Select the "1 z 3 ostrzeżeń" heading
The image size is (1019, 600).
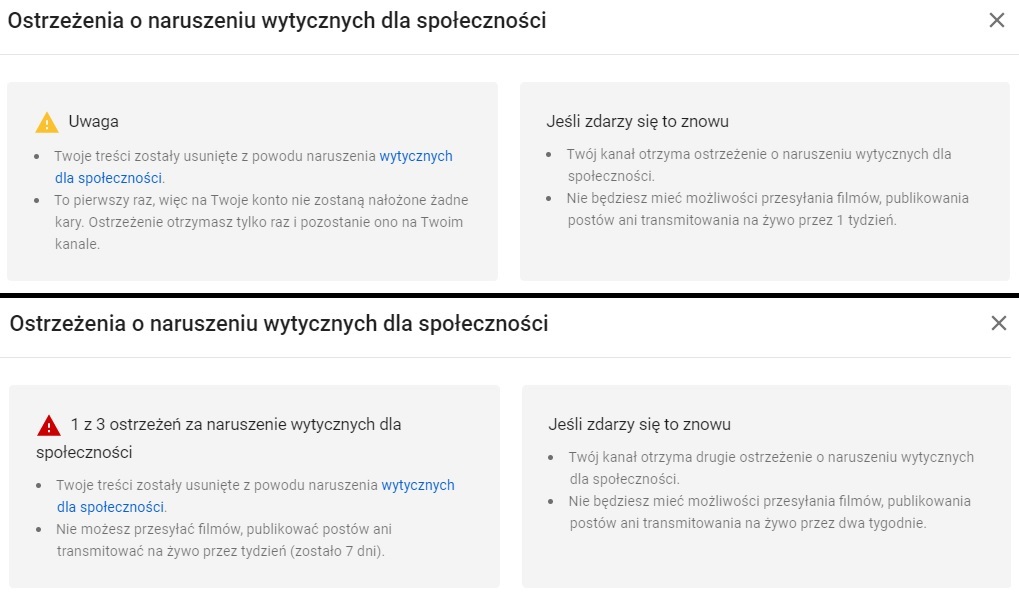tap(236, 424)
